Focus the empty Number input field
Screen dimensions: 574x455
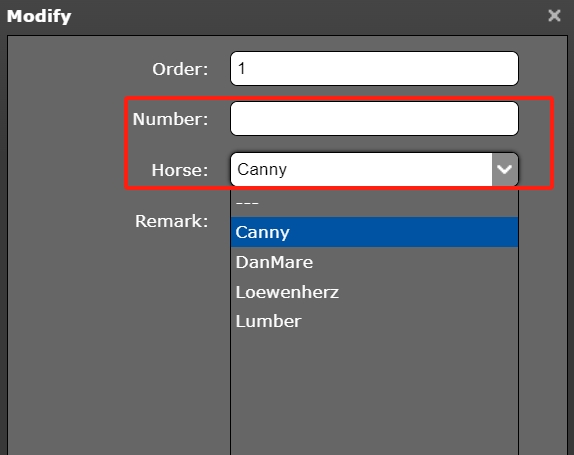[x=374, y=119]
